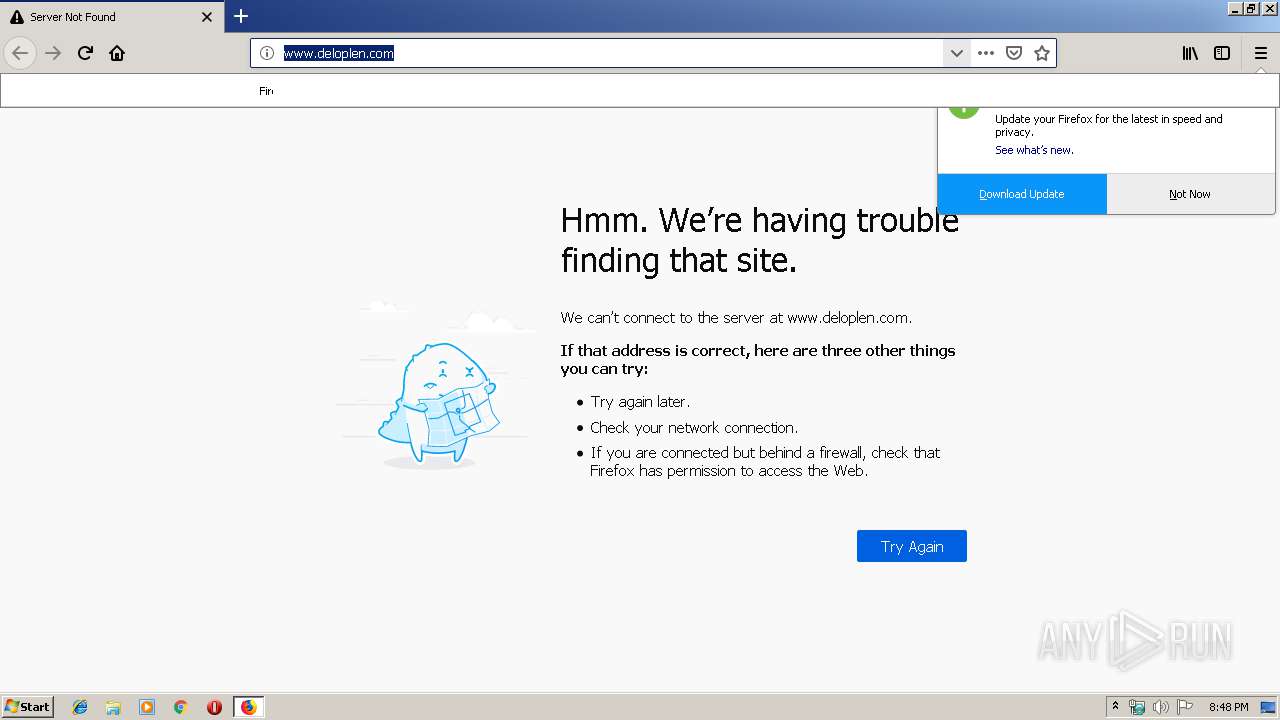Launch Internet Explorer from the taskbar
This screenshot has height=720, width=1280.
pos(80,707)
